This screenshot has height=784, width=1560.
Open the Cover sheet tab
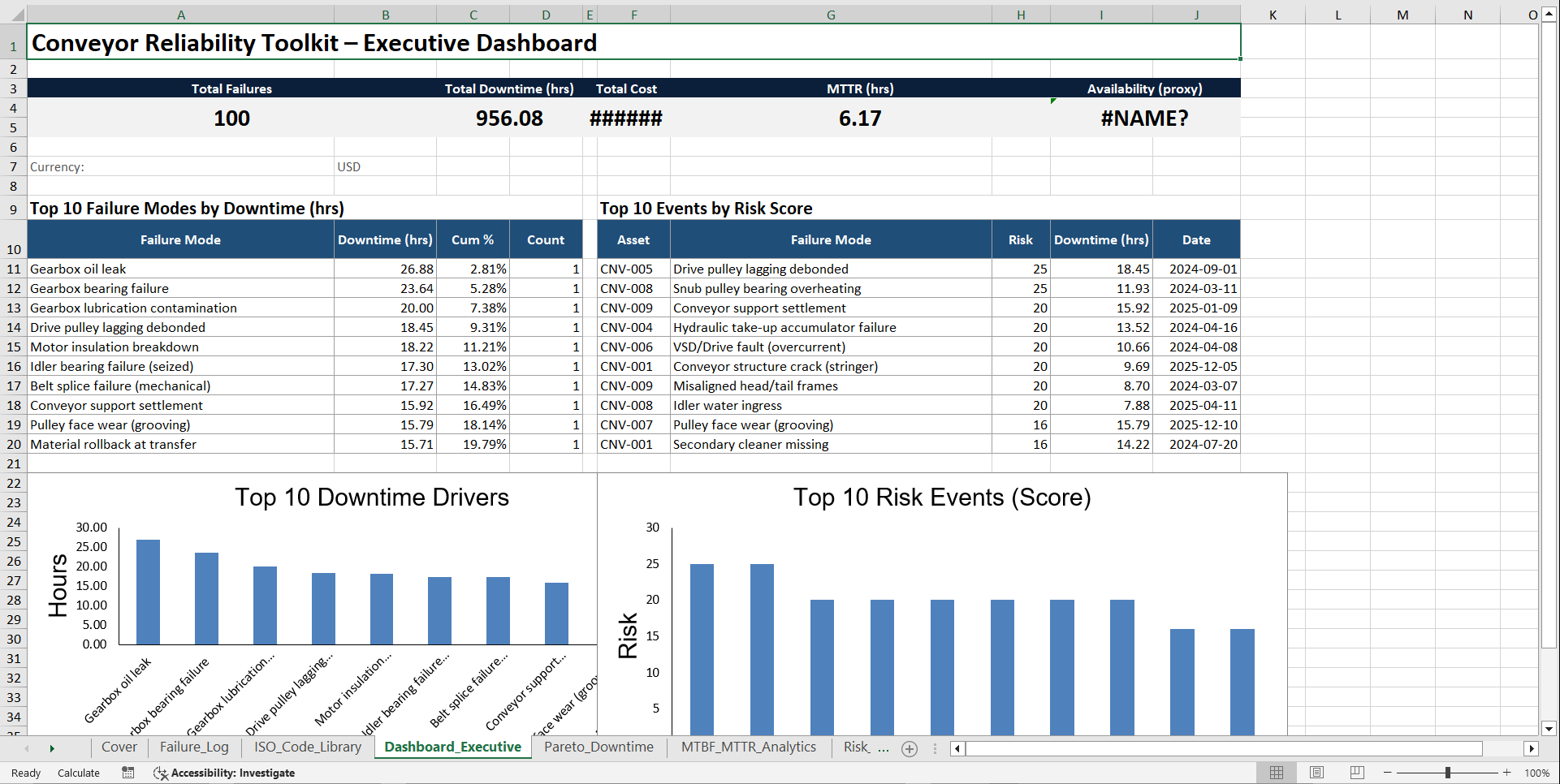[x=119, y=747]
